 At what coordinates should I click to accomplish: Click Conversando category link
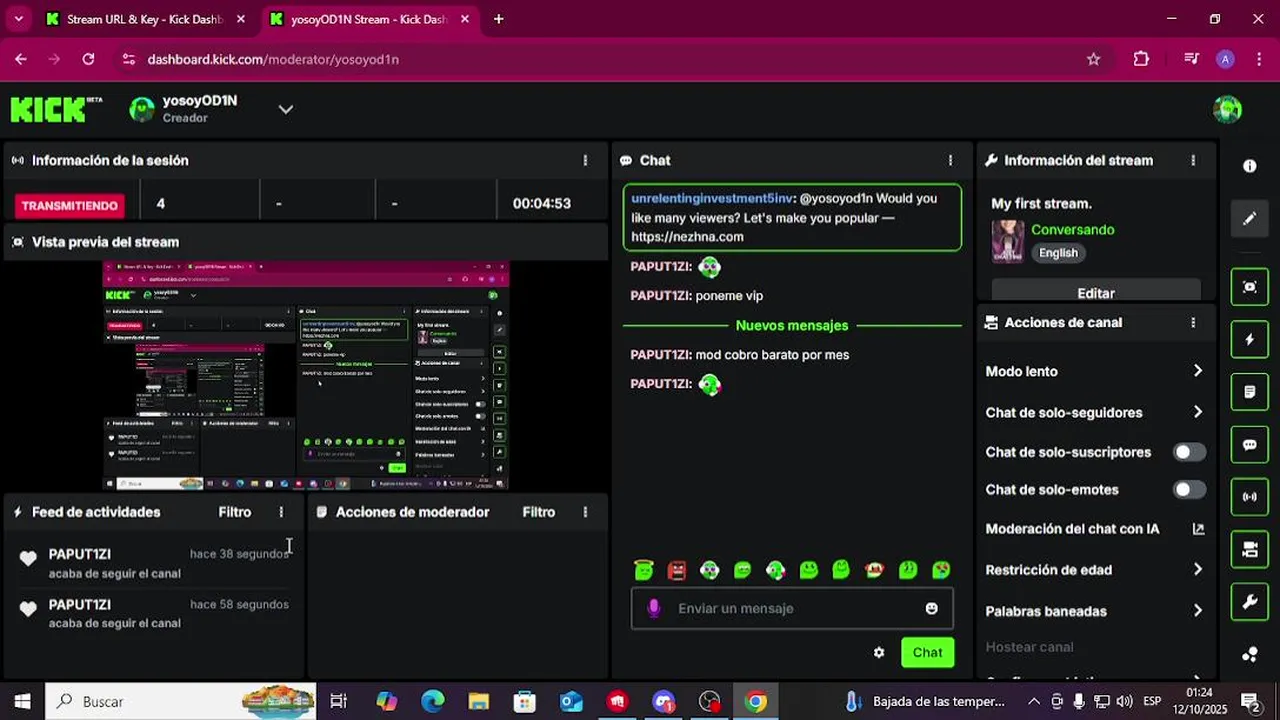[1072, 230]
